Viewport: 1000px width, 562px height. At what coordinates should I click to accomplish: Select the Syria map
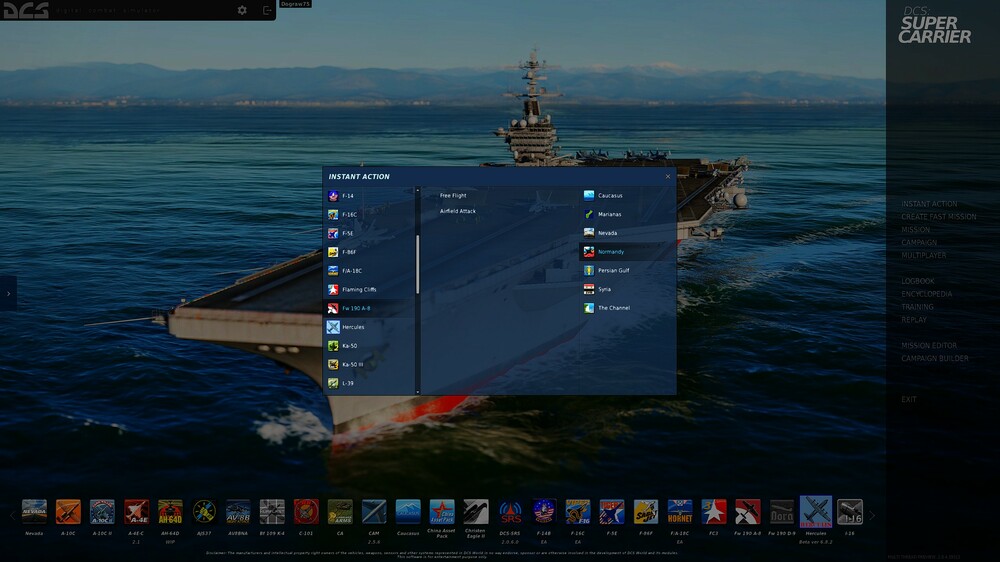click(x=627, y=289)
